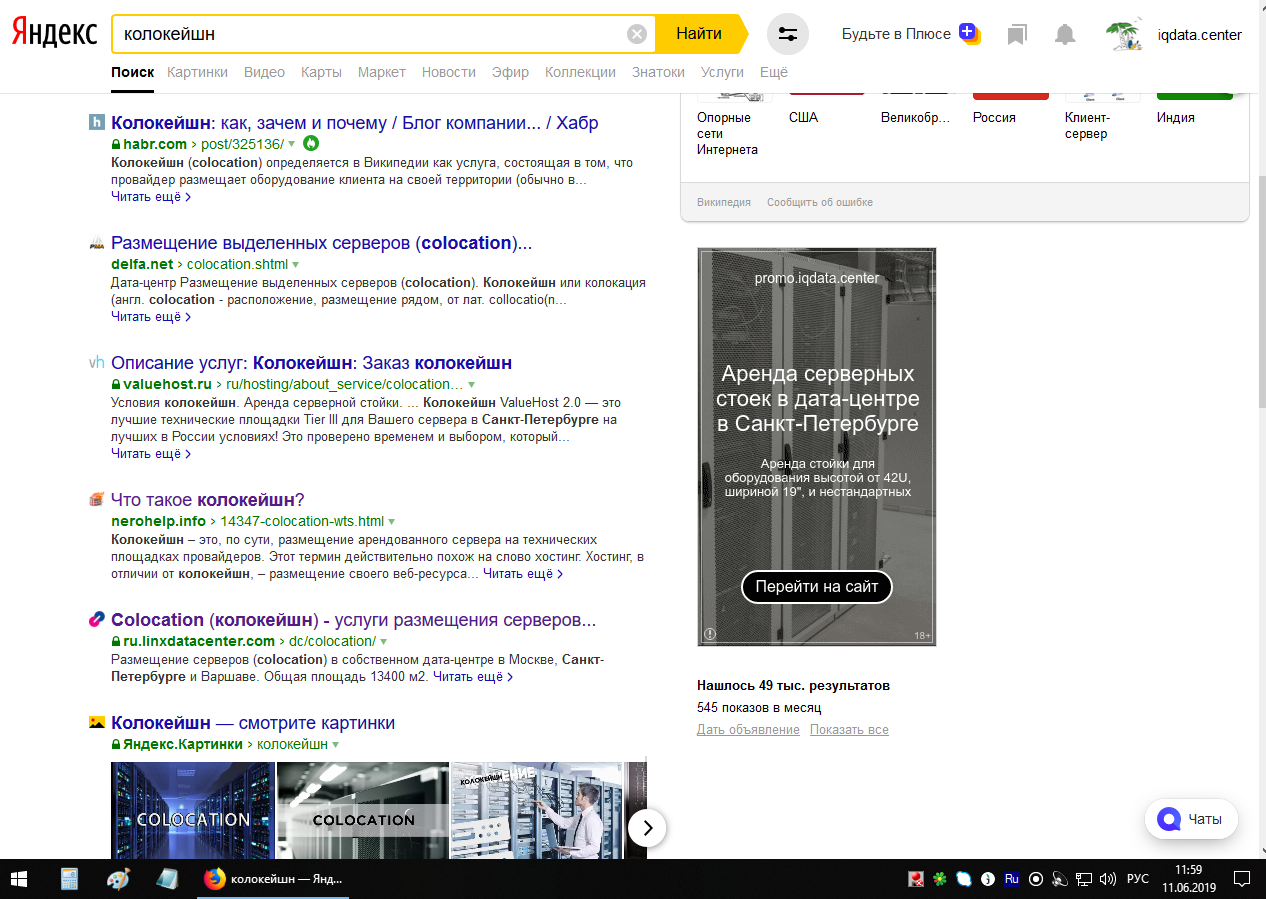Click the 'Перейти на сайт' ad button
Viewport: 1266px width, 899px height.
pyautogui.click(x=817, y=587)
